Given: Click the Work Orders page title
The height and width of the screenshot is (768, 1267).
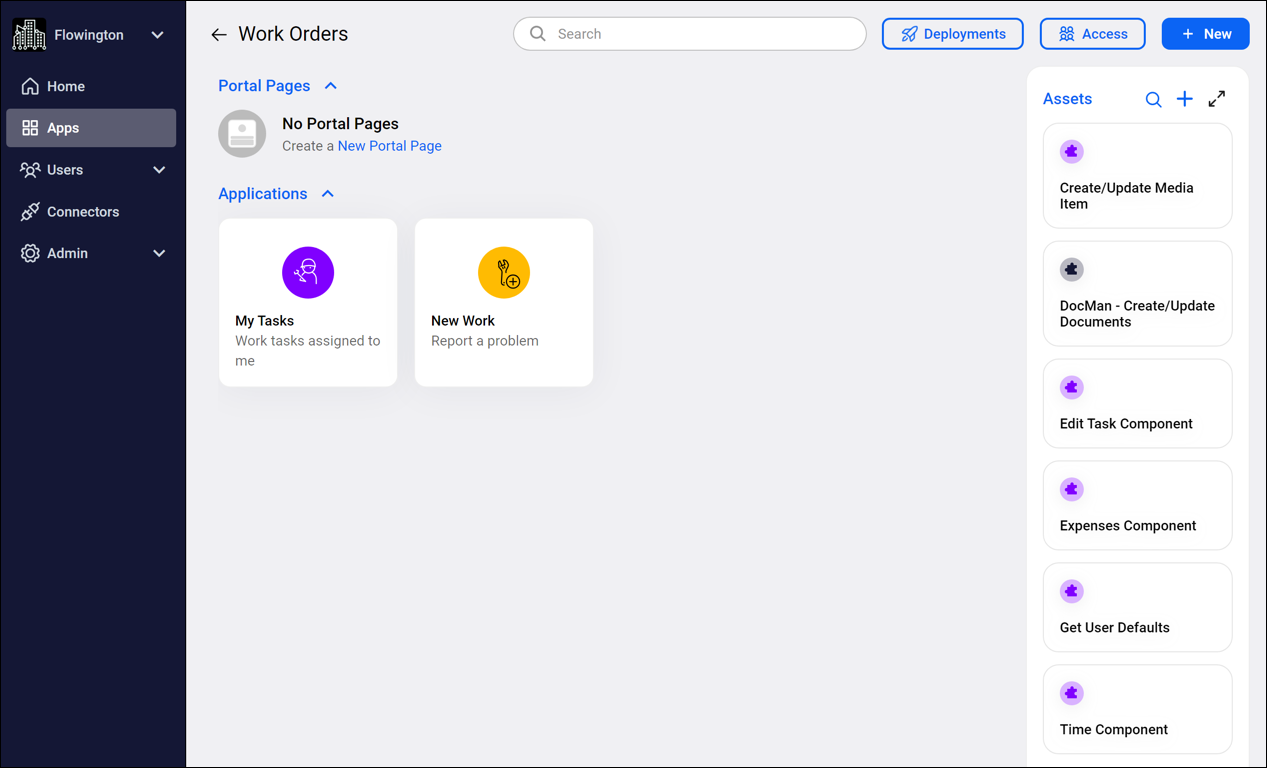Looking at the screenshot, I should pos(293,34).
